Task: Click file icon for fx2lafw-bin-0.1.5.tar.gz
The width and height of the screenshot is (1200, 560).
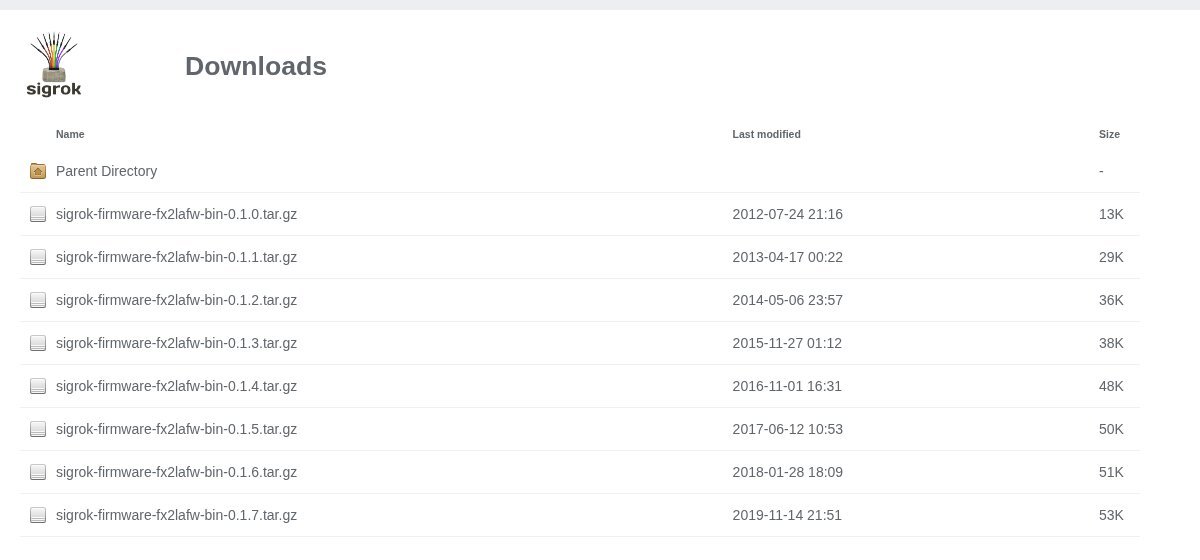Action: 38,429
